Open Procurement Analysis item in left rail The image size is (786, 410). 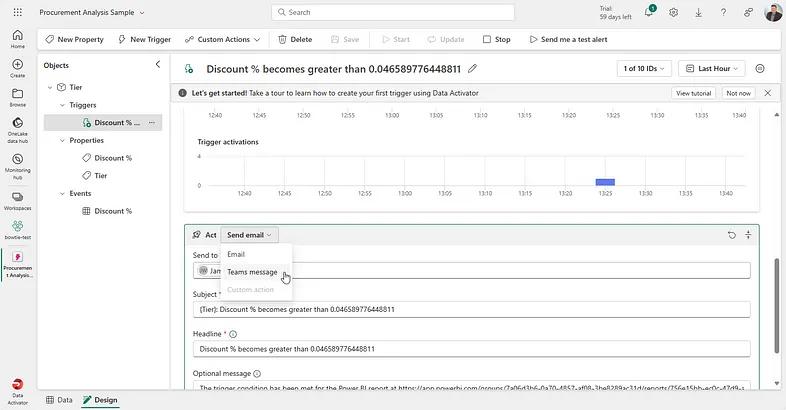18,264
